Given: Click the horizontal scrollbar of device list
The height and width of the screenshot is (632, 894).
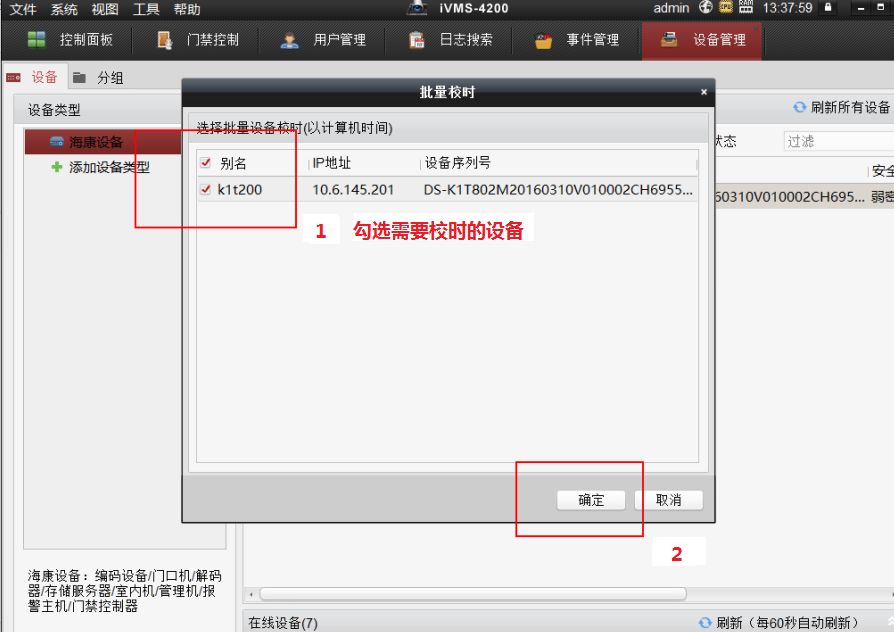Looking at the screenshot, I should tap(470, 593).
